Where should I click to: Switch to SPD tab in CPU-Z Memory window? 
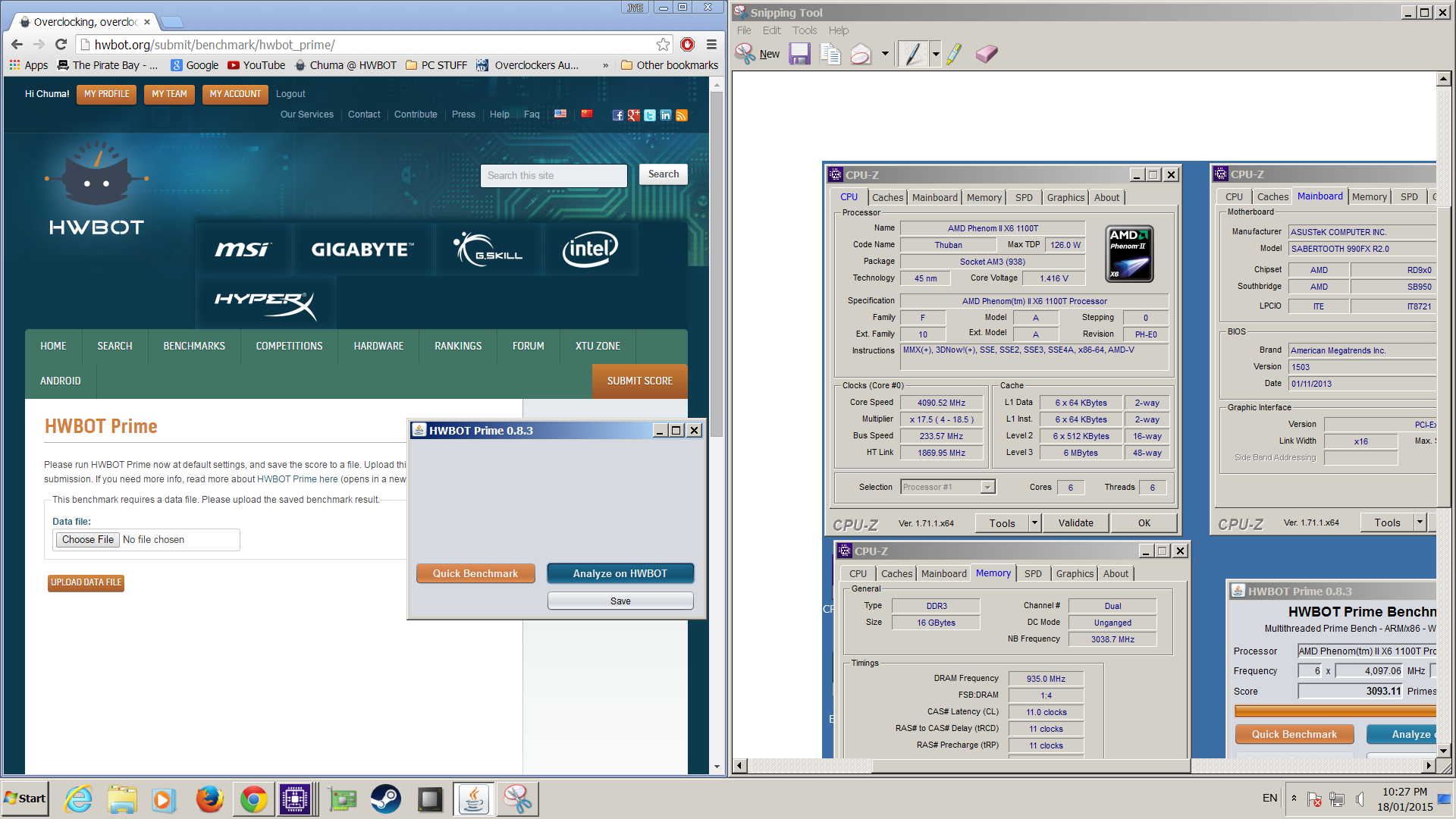point(1033,573)
